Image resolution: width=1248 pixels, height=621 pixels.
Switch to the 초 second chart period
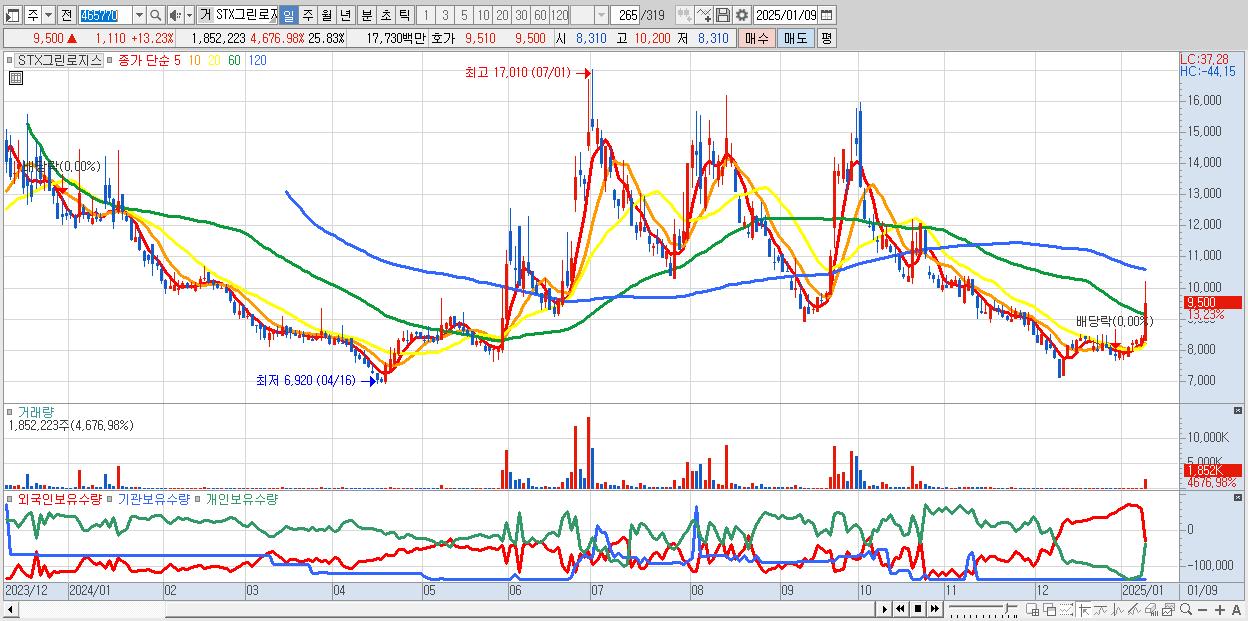pyautogui.click(x=385, y=15)
